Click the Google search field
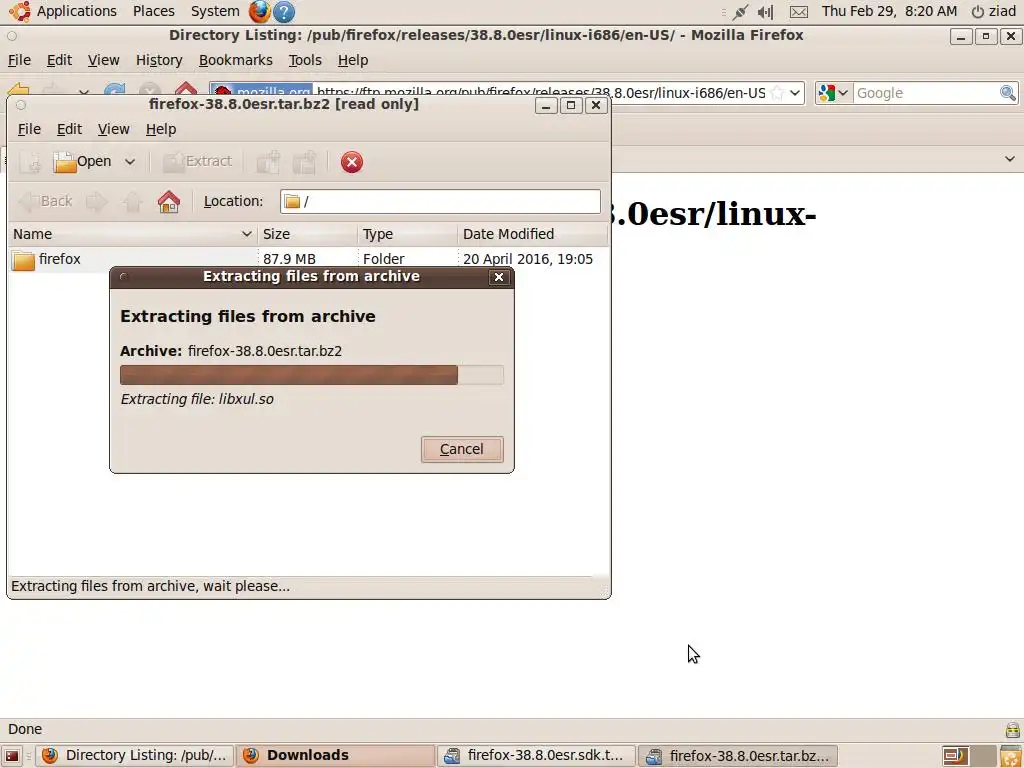This screenshot has width=1024, height=768. coord(926,93)
